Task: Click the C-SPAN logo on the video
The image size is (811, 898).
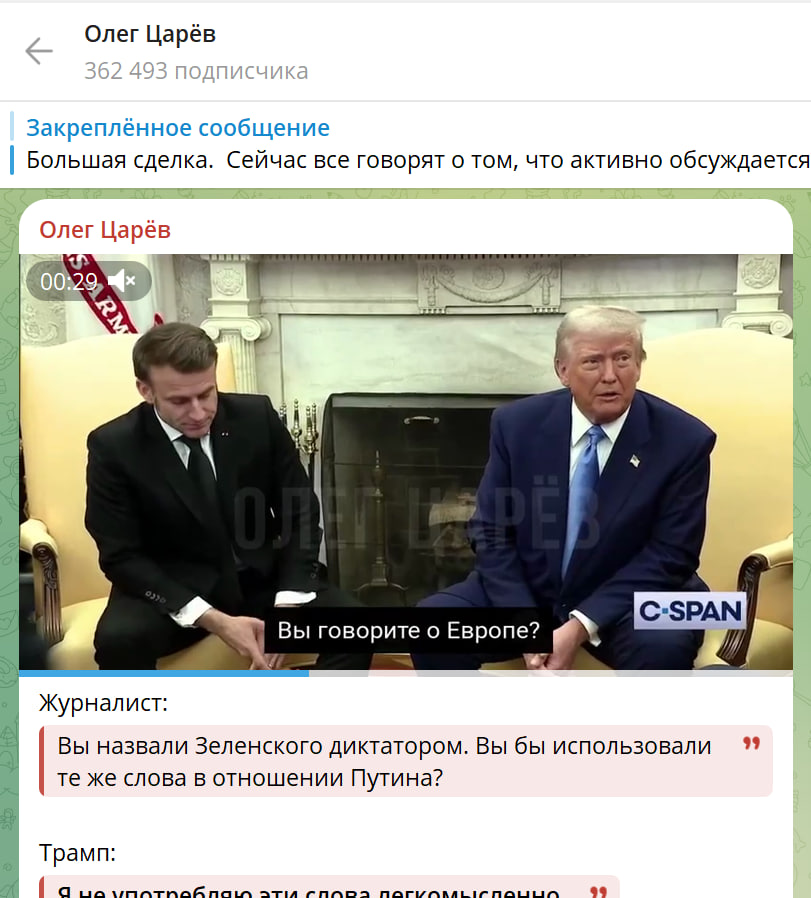Action: (690, 611)
